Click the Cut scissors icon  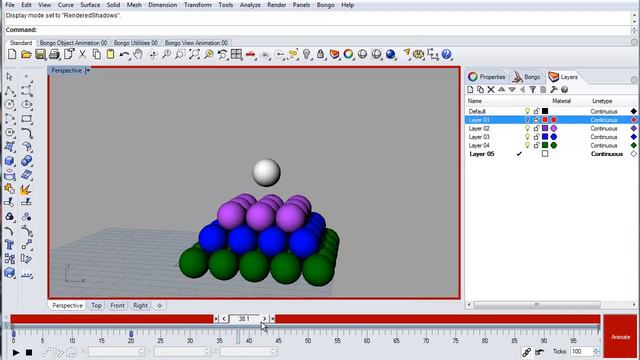tap(82, 54)
